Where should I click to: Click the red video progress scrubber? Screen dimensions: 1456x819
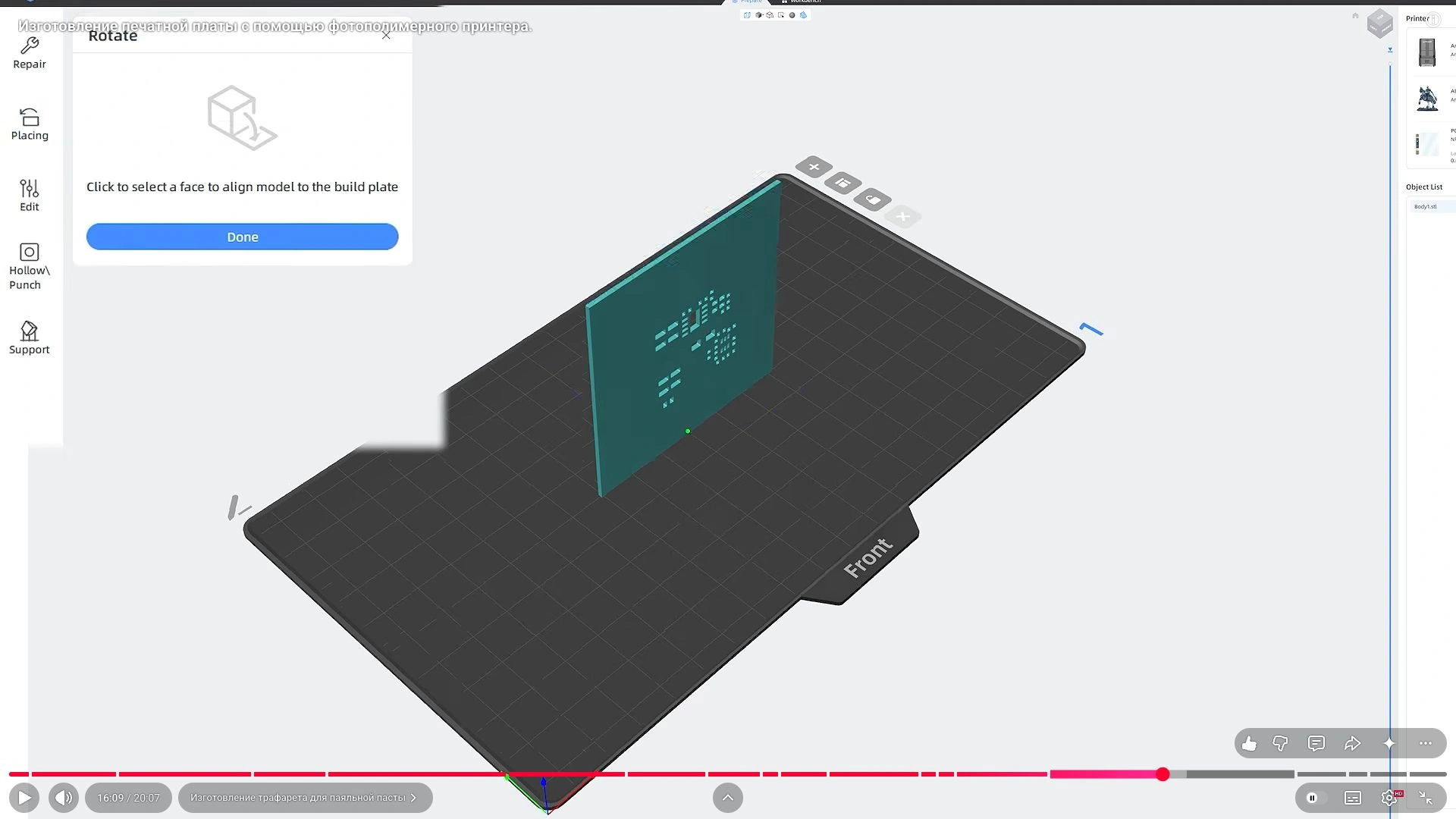tap(1163, 774)
